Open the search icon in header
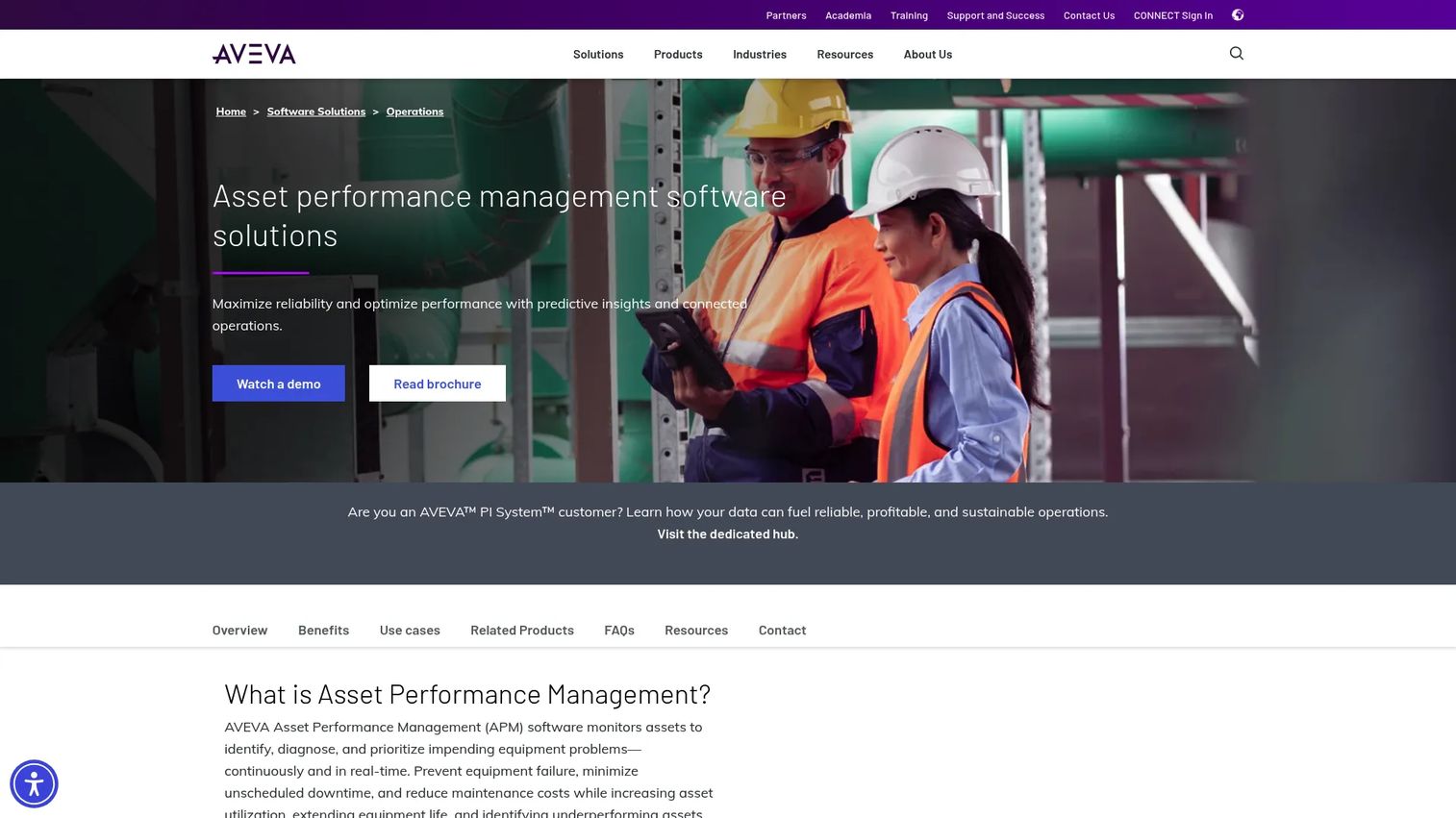Viewport: 1456px width, 818px height. (x=1237, y=54)
